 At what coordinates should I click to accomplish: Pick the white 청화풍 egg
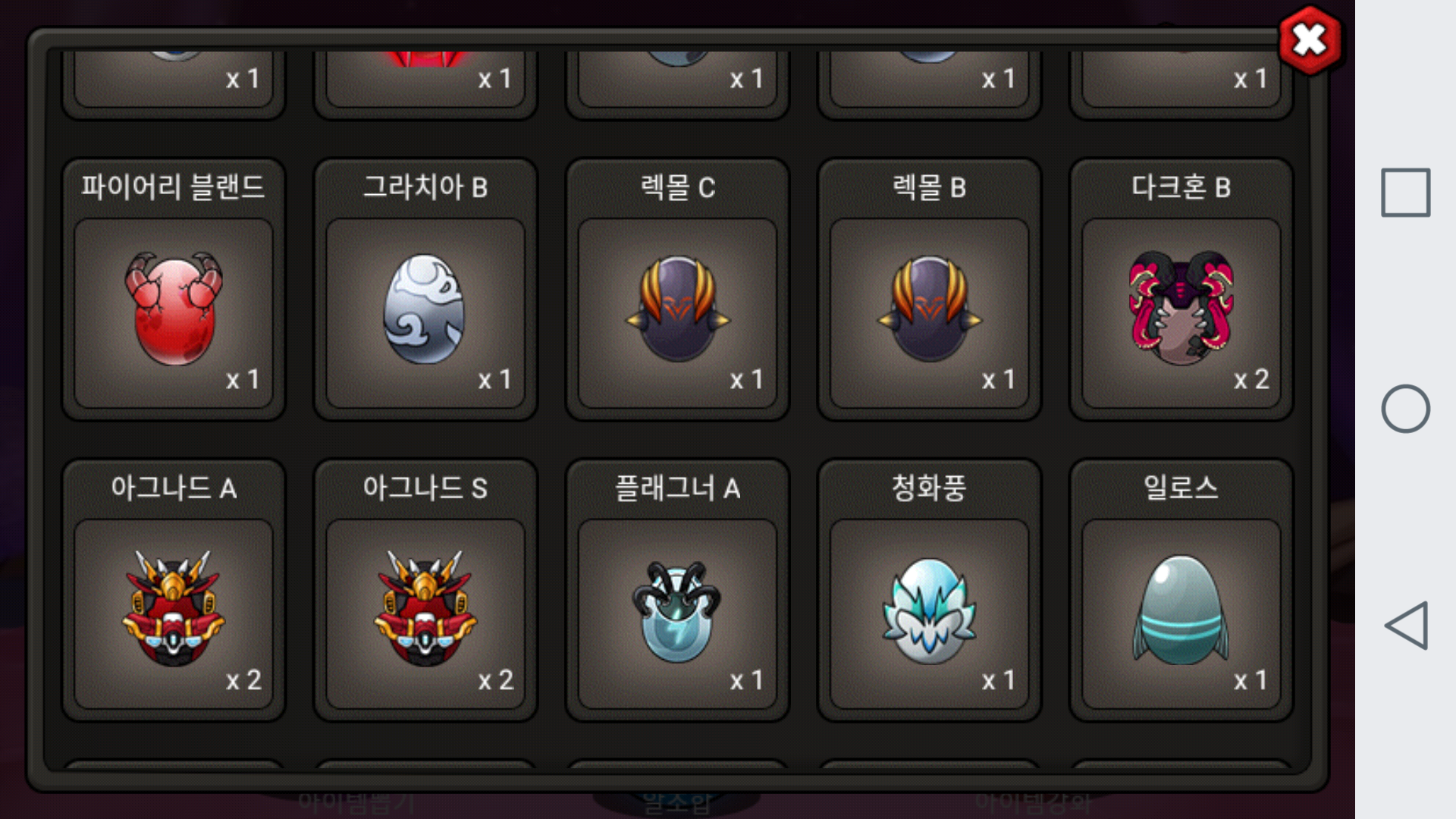point(929,611)
